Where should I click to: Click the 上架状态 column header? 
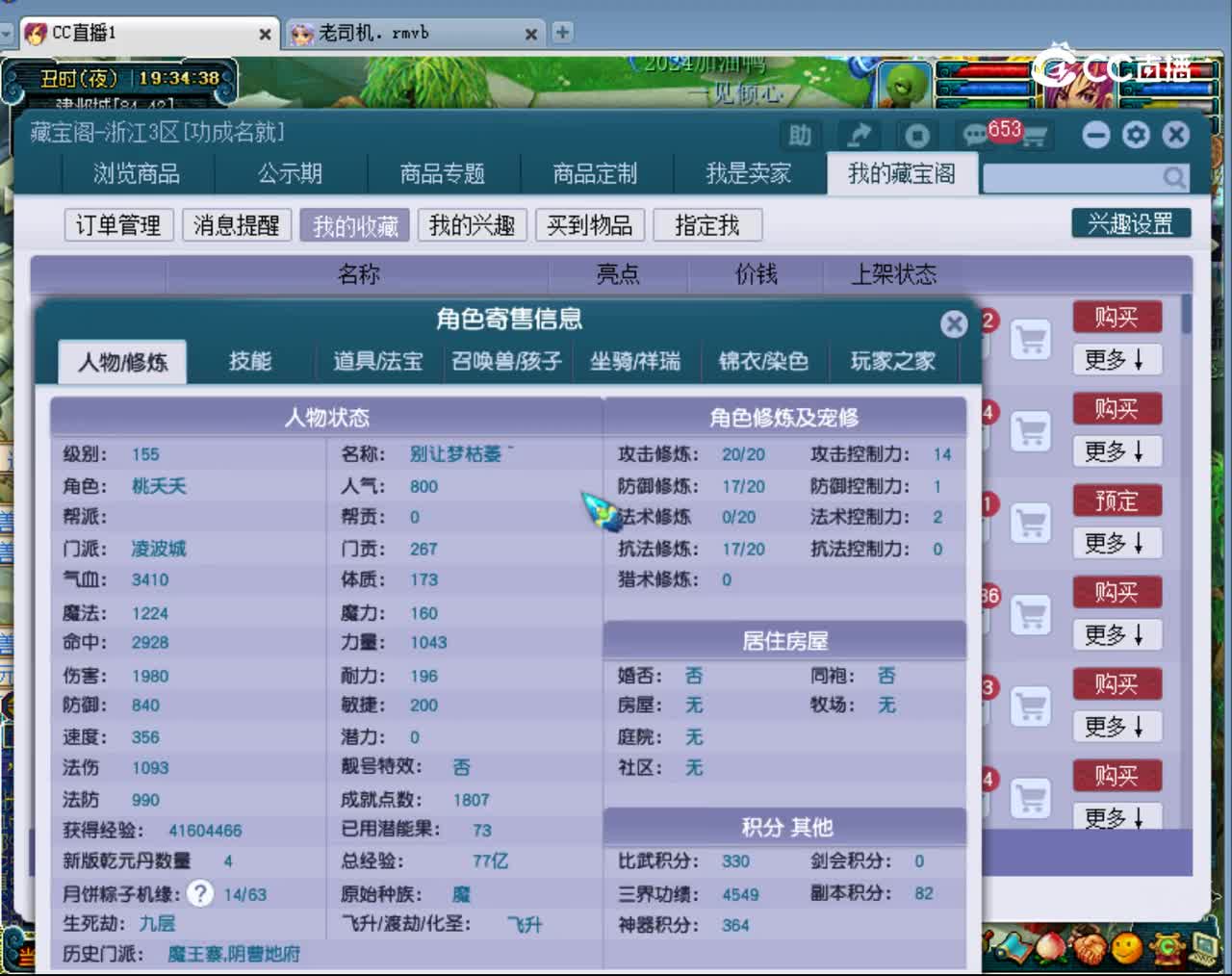point(894,275)
